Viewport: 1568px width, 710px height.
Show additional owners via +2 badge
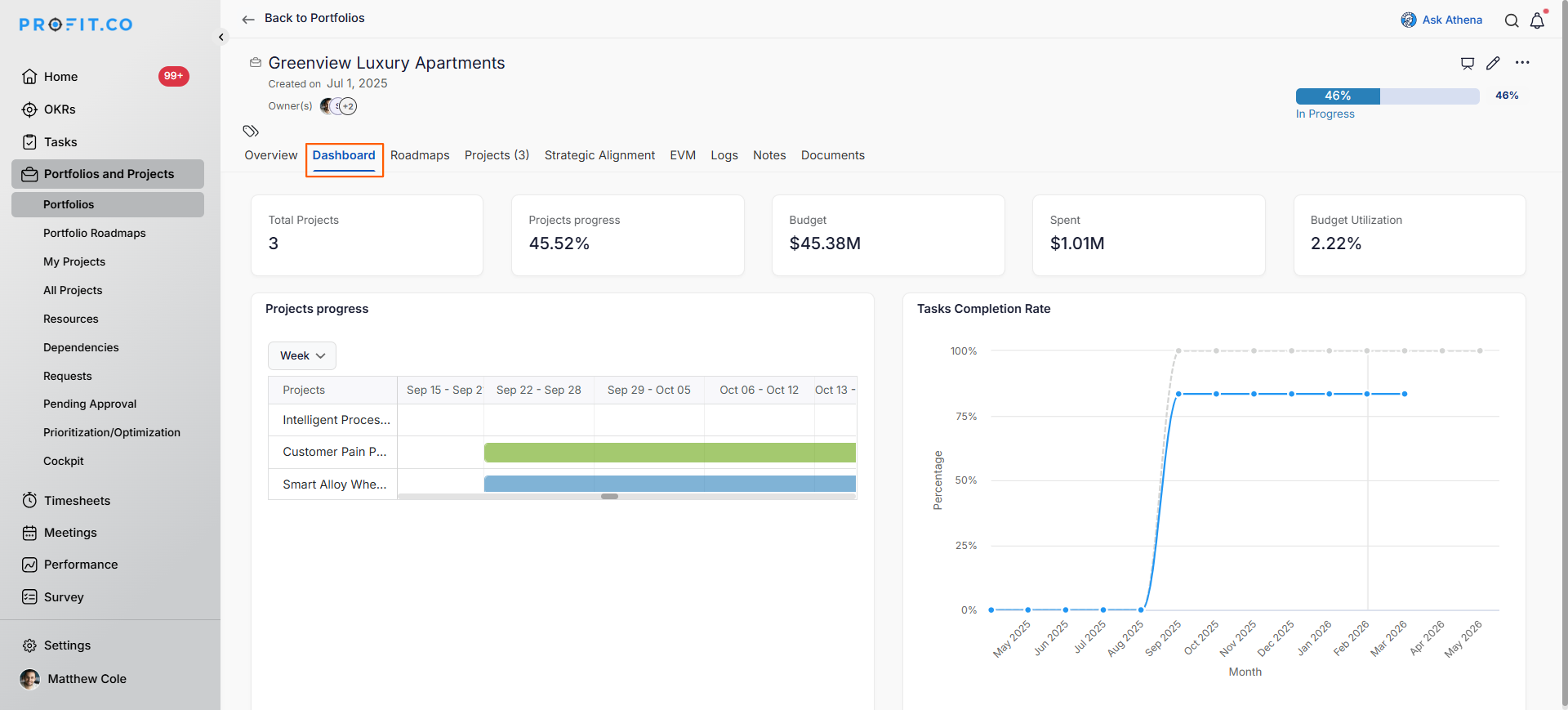(348, 106)
